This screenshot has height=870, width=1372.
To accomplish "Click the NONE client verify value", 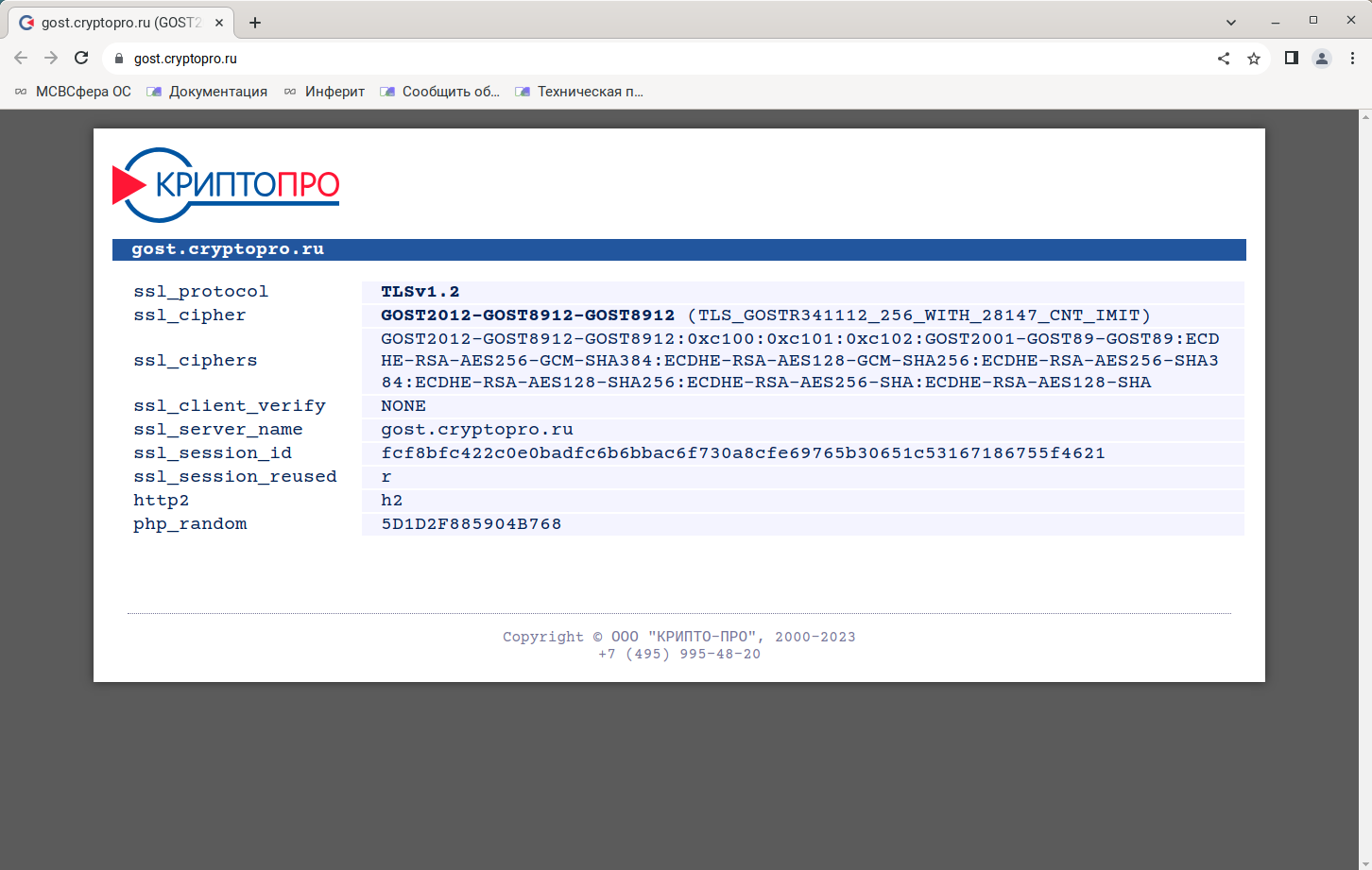I will coord(403,406).
